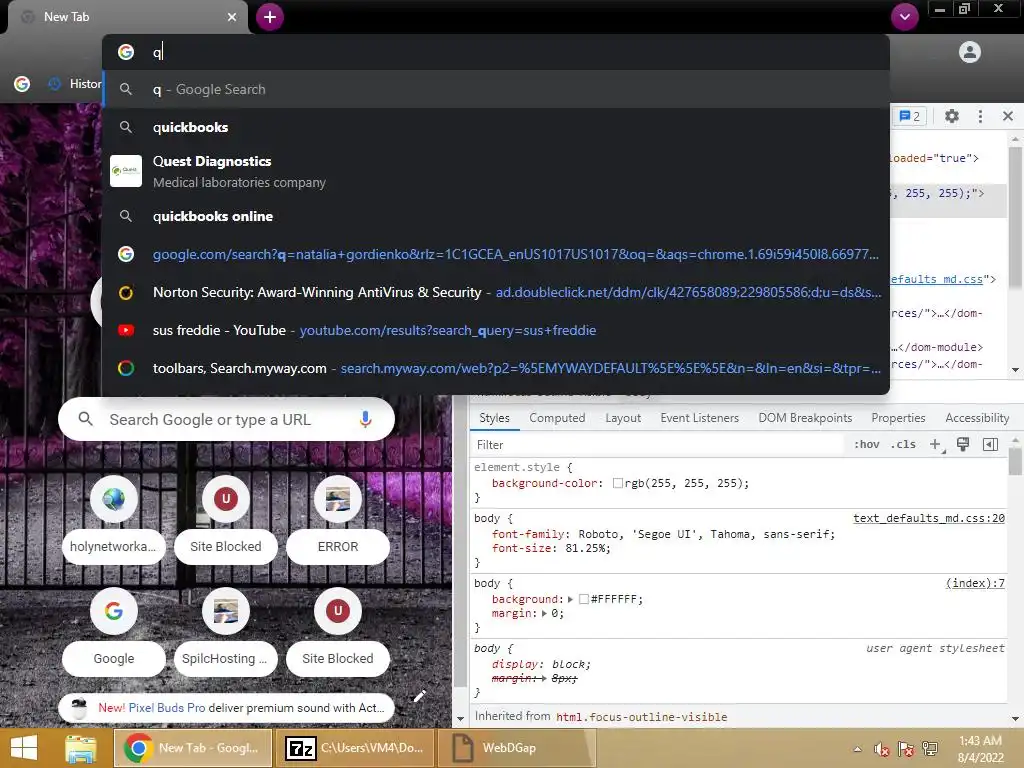Screen dimensions: 1024x768
Task: Switch to Chrome New Tab taskbar button
Action: [193, 748]
